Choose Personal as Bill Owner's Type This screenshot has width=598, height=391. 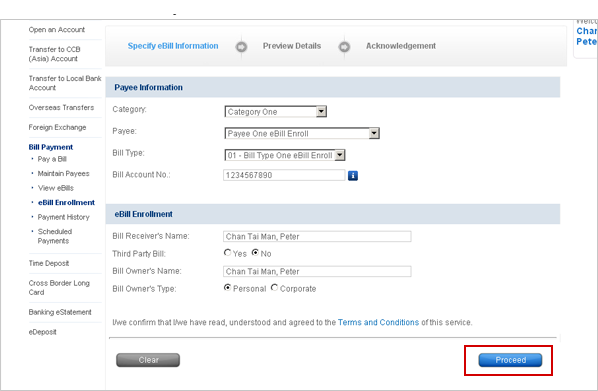pos(228,288)
